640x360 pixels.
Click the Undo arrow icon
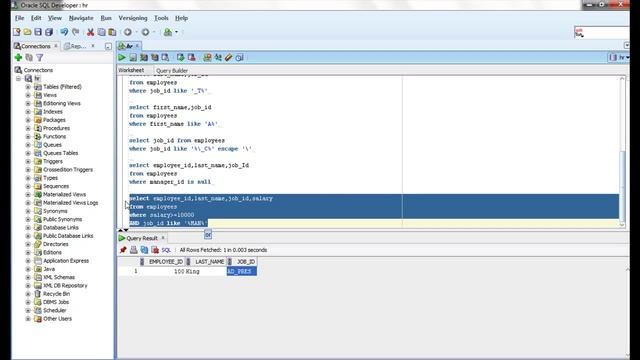click(x=64, y=32)
